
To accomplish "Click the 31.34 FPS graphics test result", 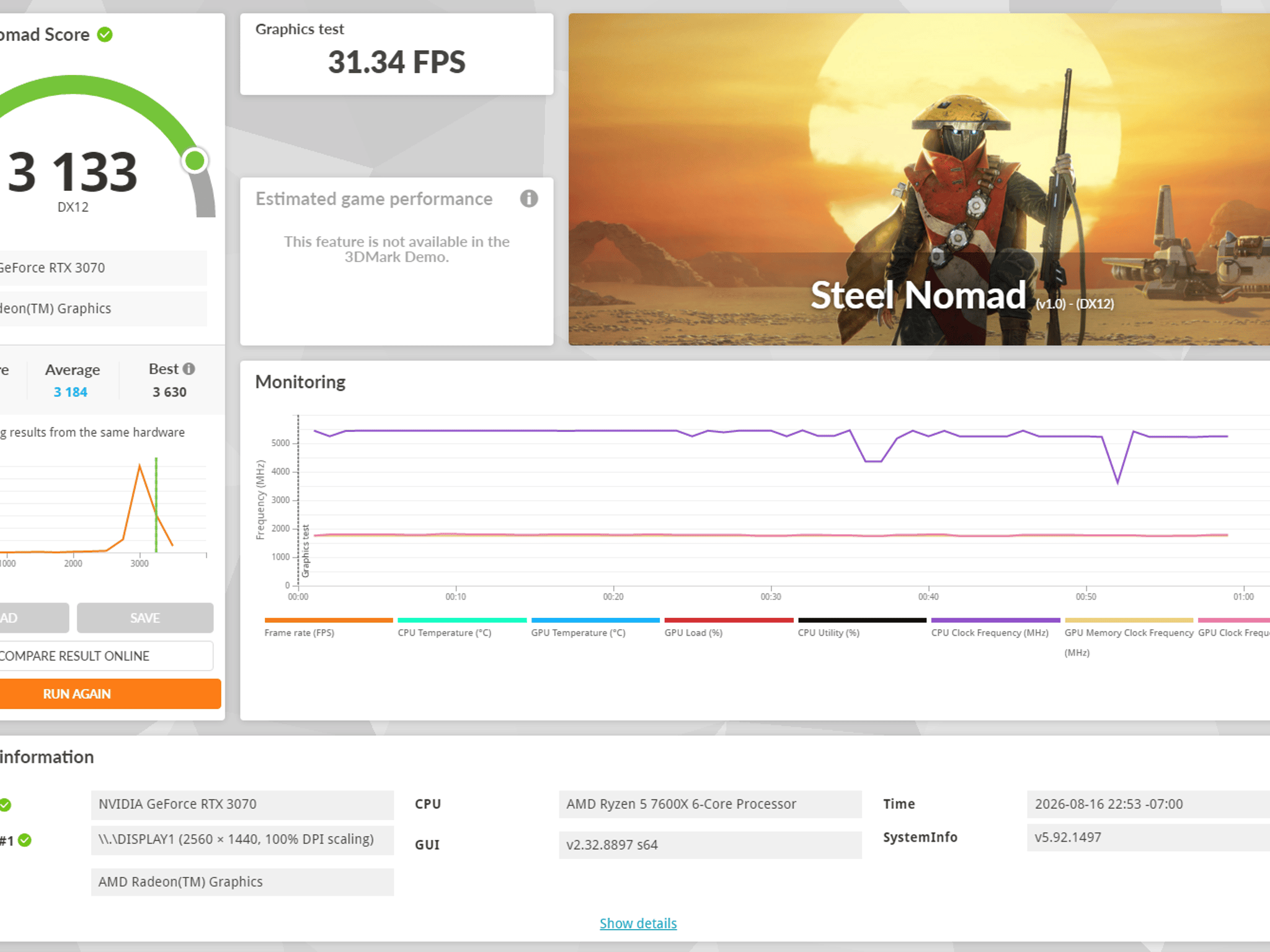I will pos(397,62).
